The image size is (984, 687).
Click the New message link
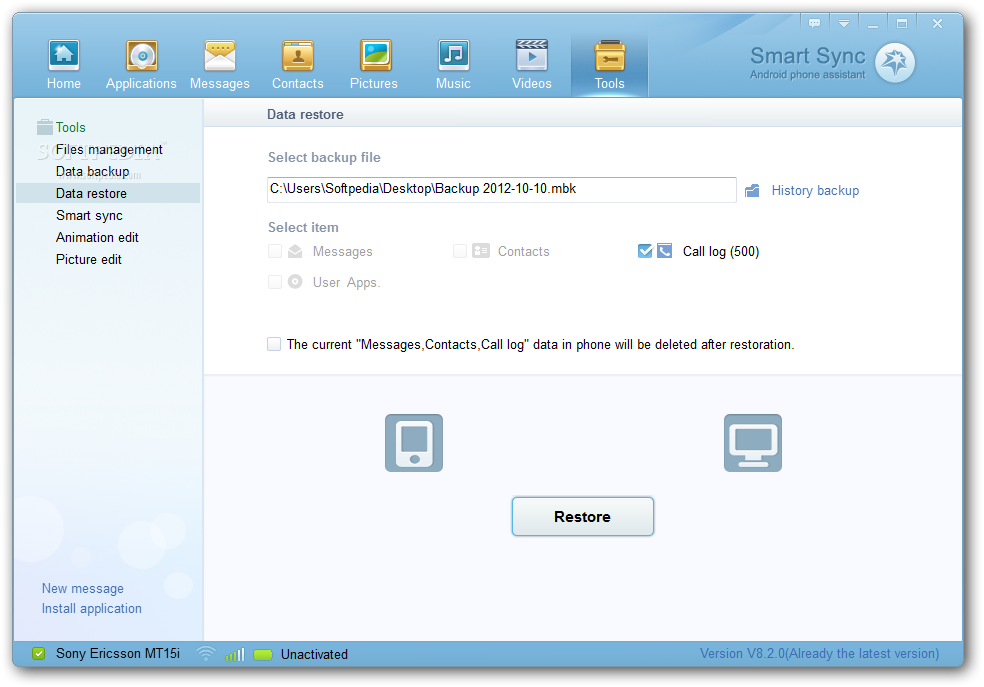tap(83, 588)
